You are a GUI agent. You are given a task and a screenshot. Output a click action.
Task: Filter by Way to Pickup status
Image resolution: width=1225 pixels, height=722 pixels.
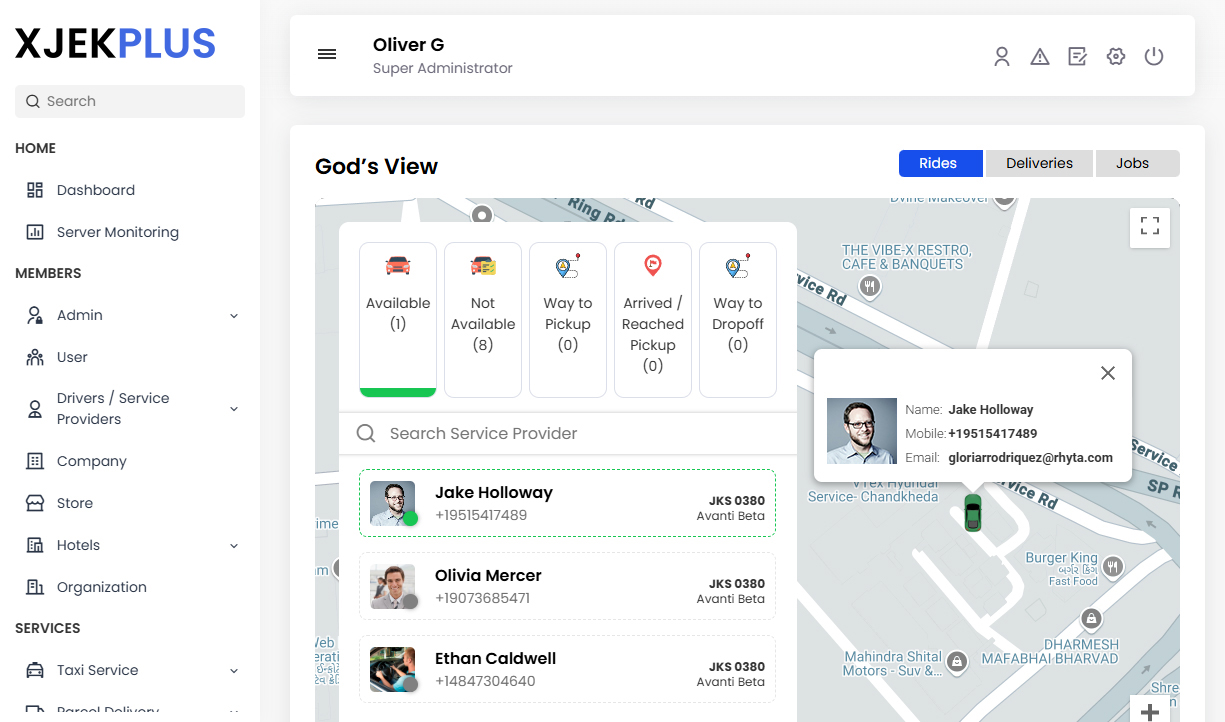click(x=568, y=319)
